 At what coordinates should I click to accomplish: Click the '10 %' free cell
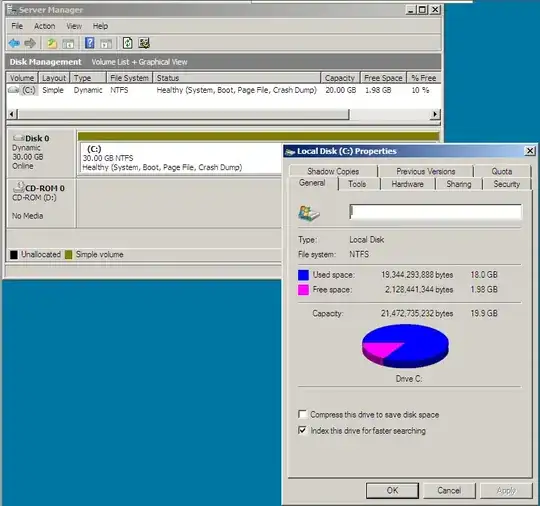point(420,90)
